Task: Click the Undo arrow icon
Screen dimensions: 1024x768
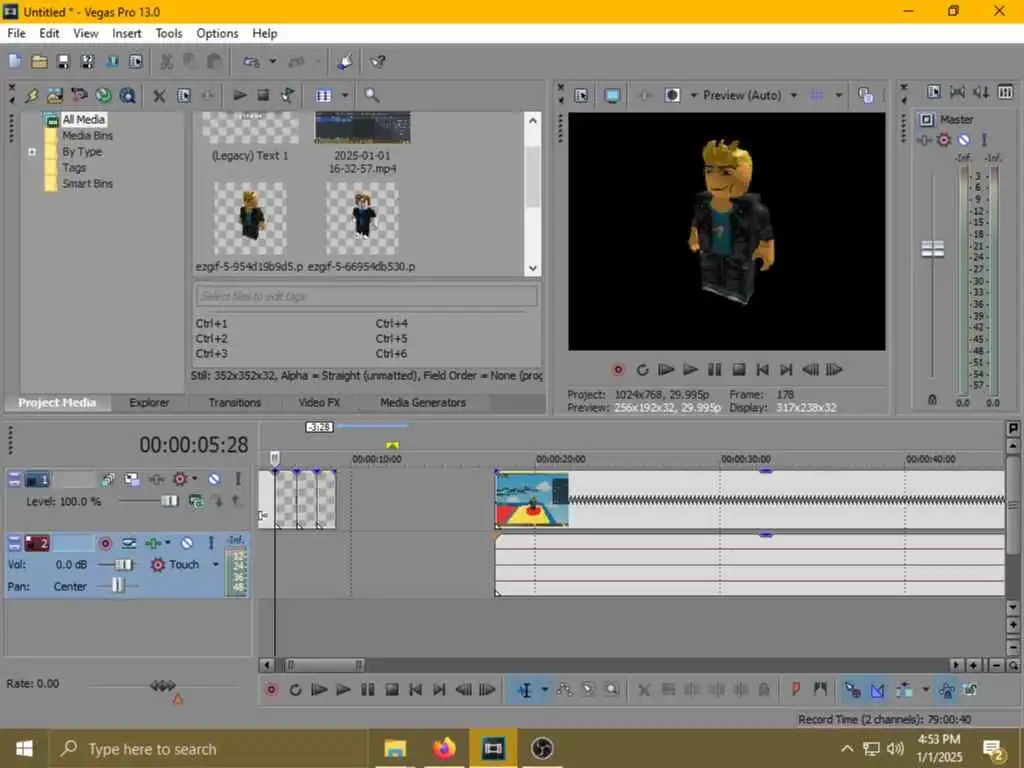Action: tap(251, 62)
